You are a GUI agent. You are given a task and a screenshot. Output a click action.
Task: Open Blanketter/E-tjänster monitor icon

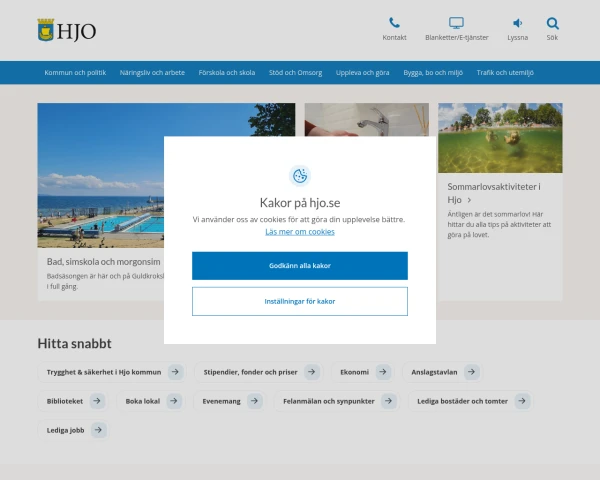[x=457, y=23]
